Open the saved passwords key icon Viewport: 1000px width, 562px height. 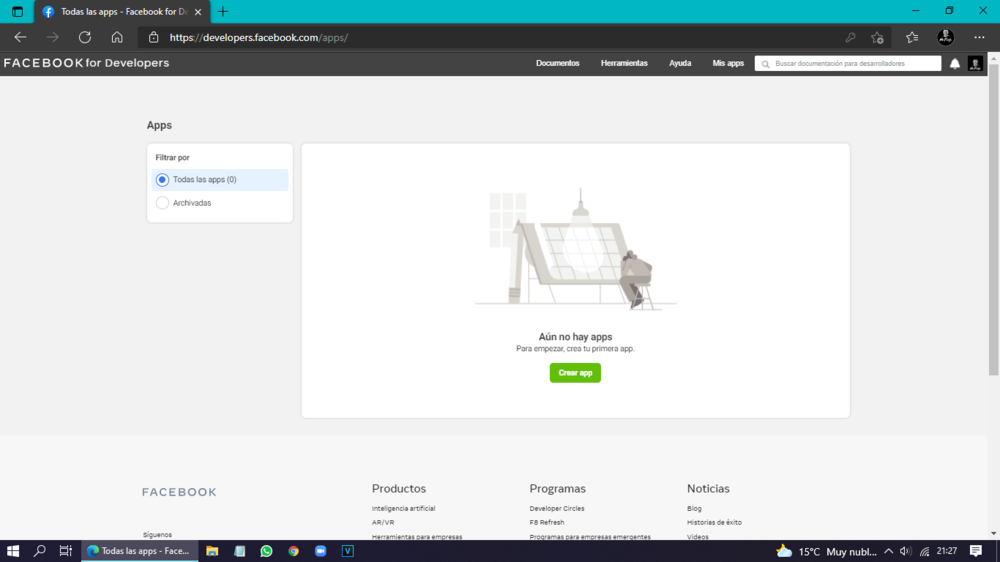coord(850,37)
